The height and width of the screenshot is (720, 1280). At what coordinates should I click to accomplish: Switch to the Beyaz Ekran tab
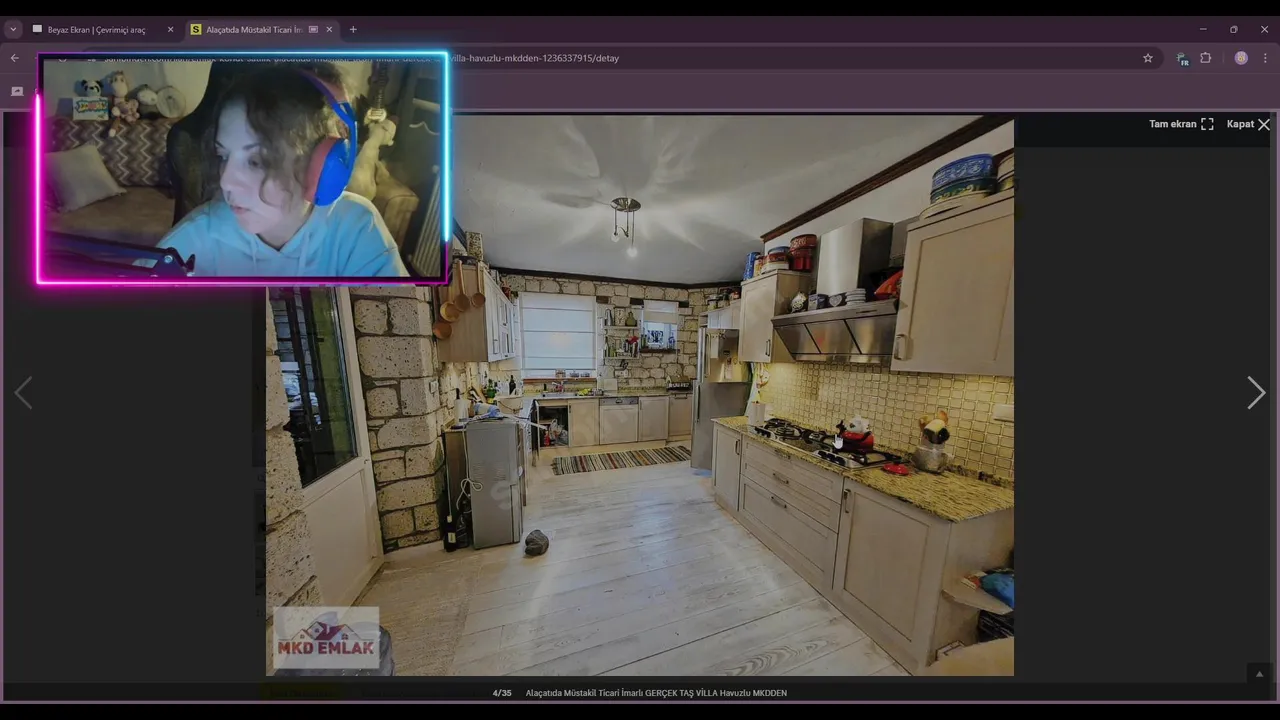click(96, 30)
